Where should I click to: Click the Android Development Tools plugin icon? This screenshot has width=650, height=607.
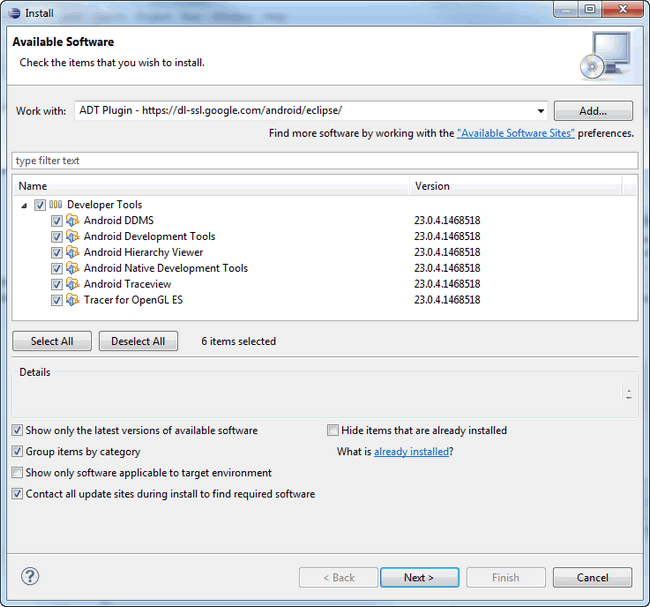(x=73, y=236)
